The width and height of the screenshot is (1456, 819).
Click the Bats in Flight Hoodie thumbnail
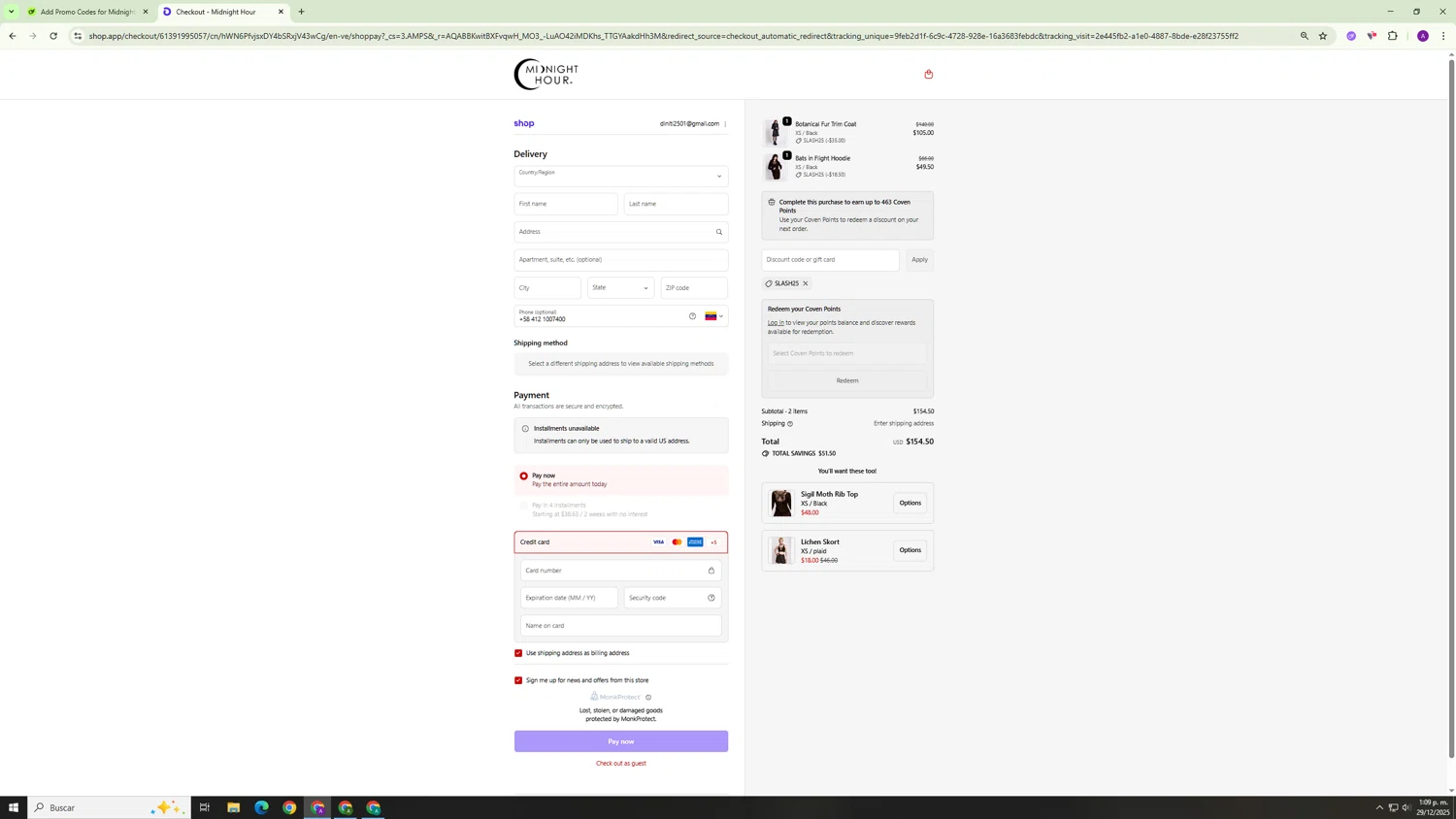776,166
